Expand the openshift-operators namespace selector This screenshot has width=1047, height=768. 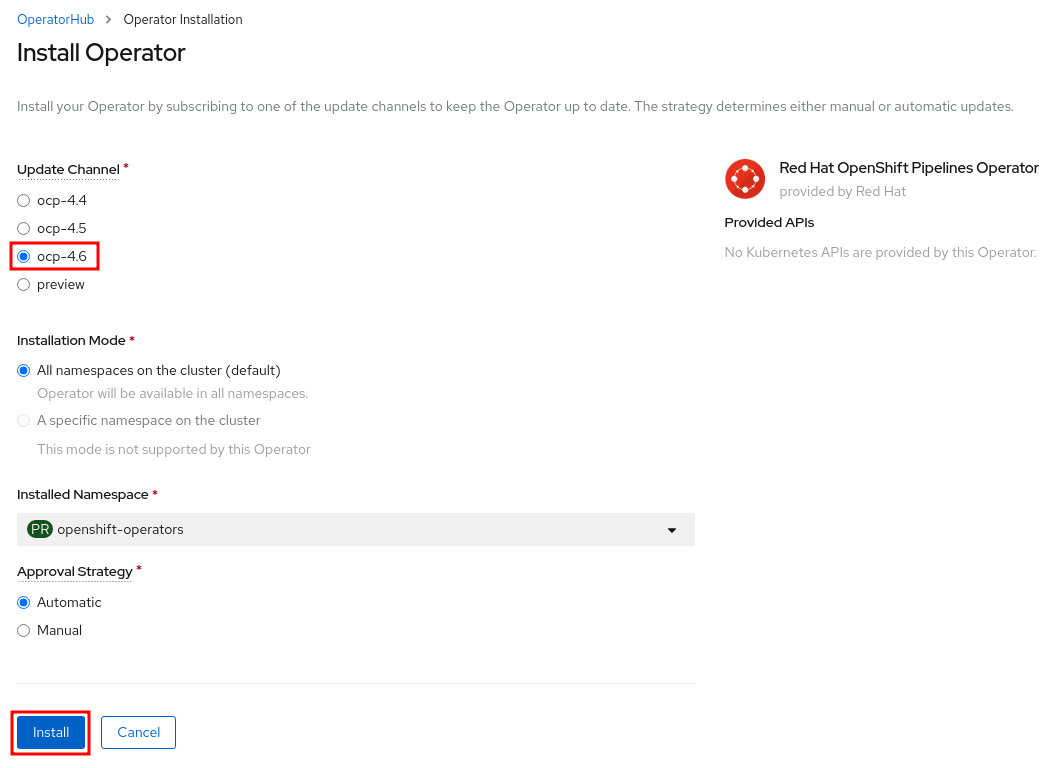355,529
